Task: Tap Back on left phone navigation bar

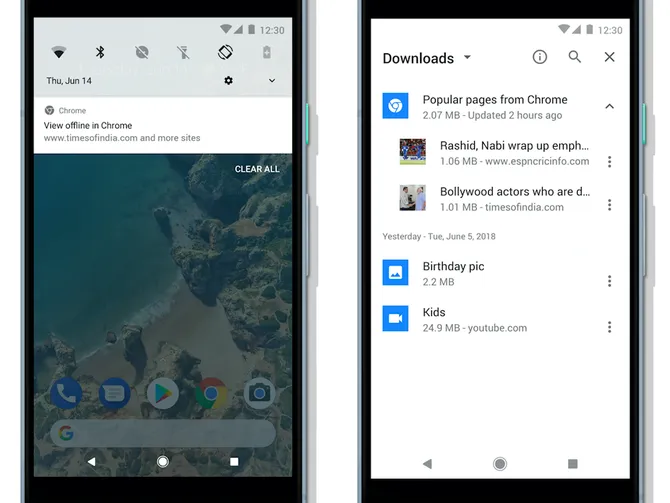Action: coord(91,462)
